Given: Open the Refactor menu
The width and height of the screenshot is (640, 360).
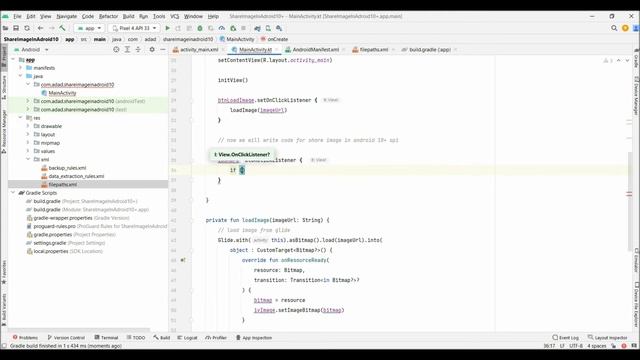Looking at the screenshot, I should 109,16.
